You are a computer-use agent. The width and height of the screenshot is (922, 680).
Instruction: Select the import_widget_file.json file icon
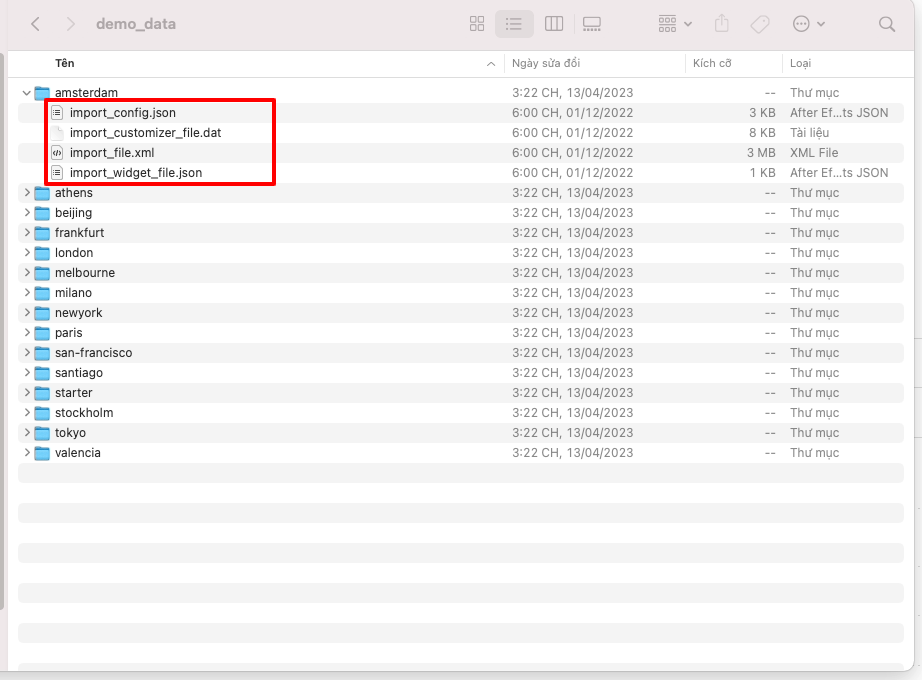tap(57, 173)
